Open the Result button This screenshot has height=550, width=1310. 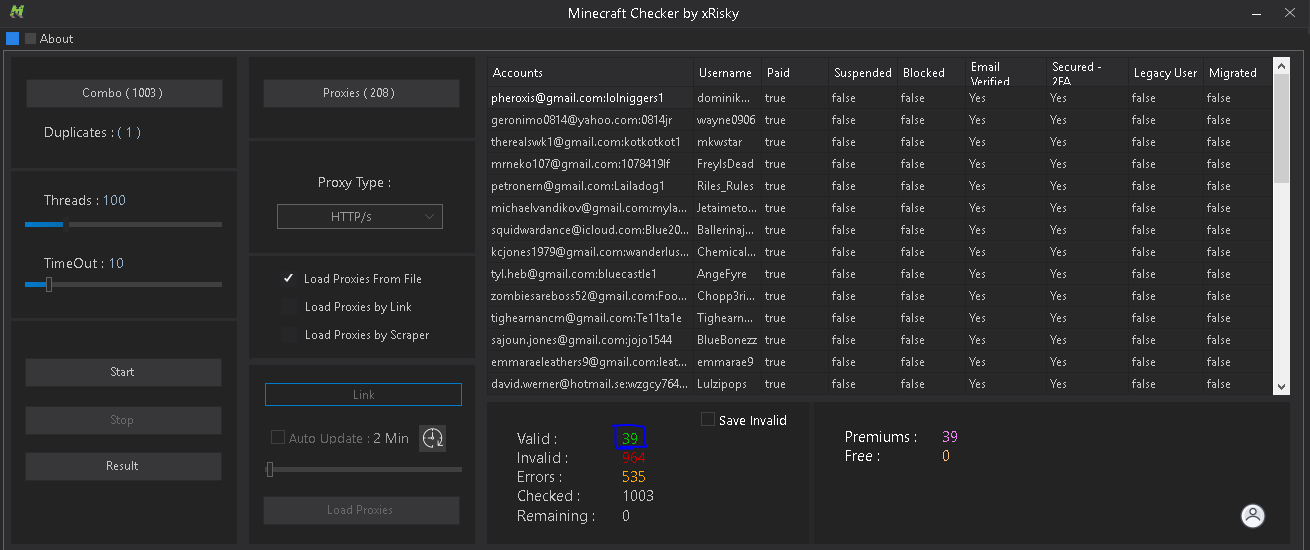pyautogui.click(x=123, y=466)
